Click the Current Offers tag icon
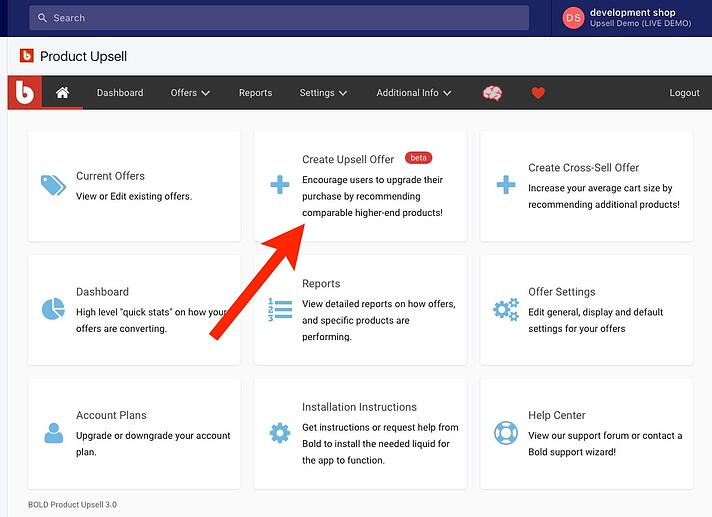 tap(53, 185)
